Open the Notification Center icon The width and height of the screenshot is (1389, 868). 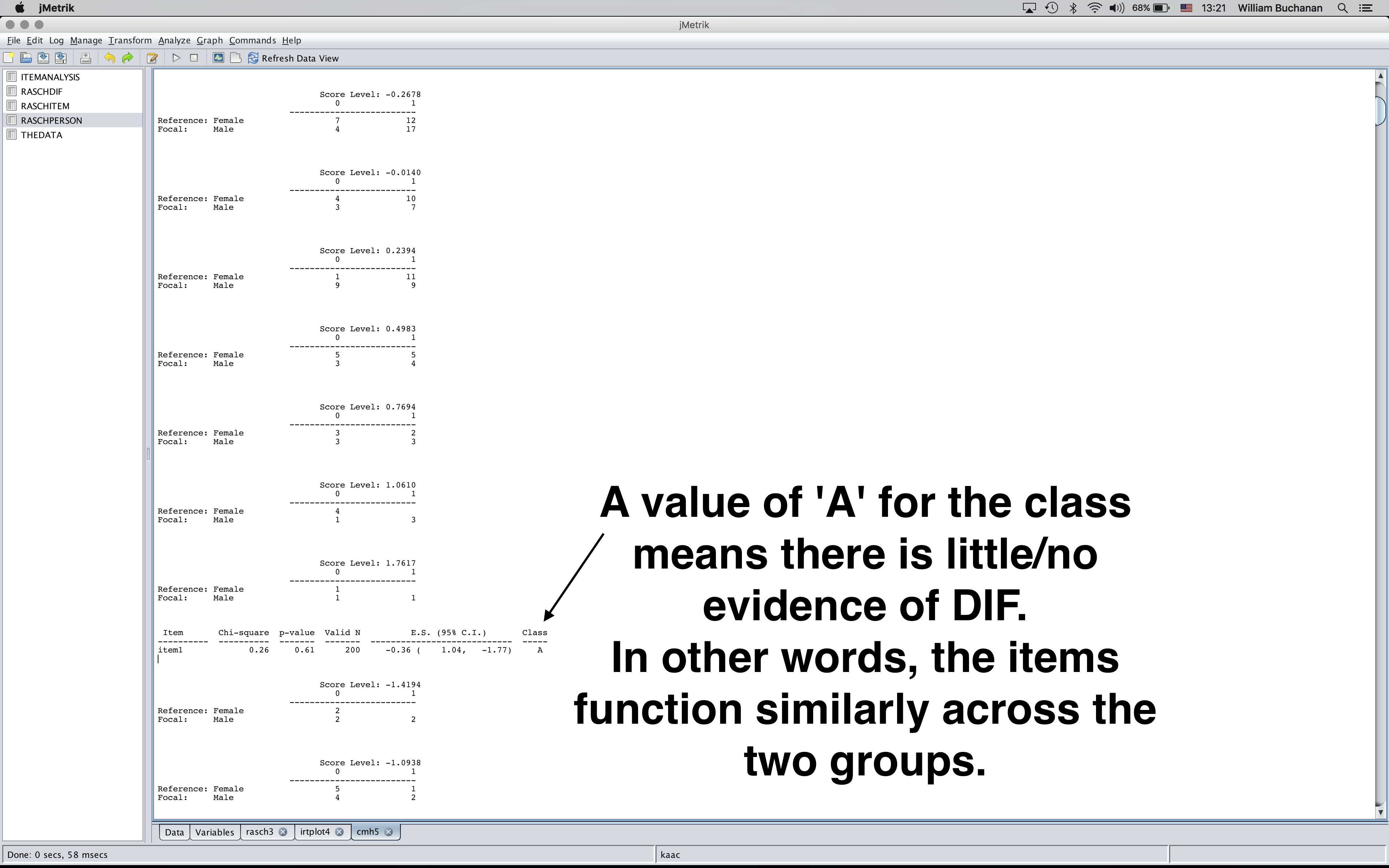tap(1366, 8)
